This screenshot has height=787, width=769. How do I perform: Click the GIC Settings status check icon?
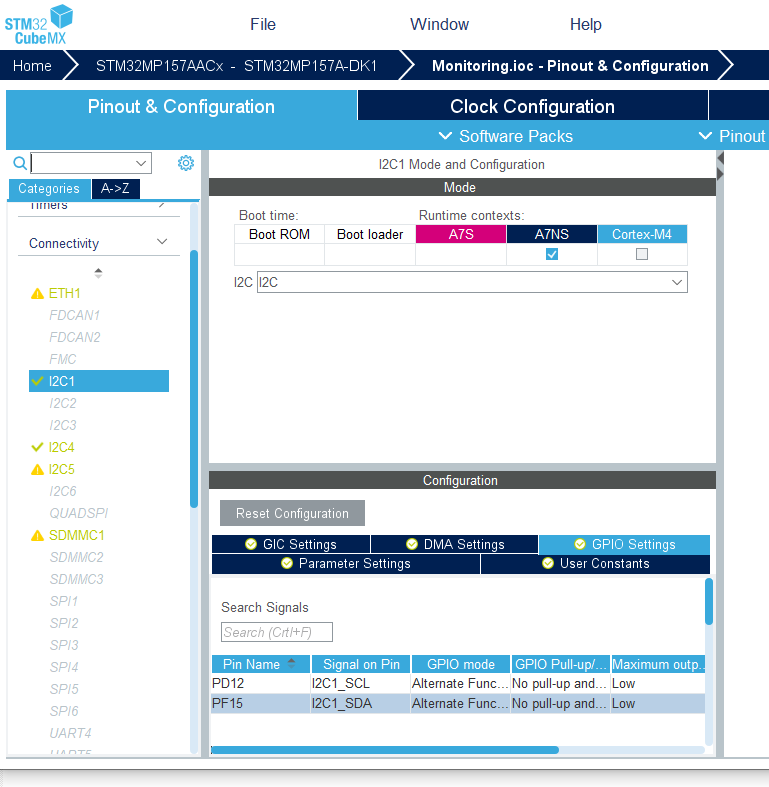click(x=251, y=544)
